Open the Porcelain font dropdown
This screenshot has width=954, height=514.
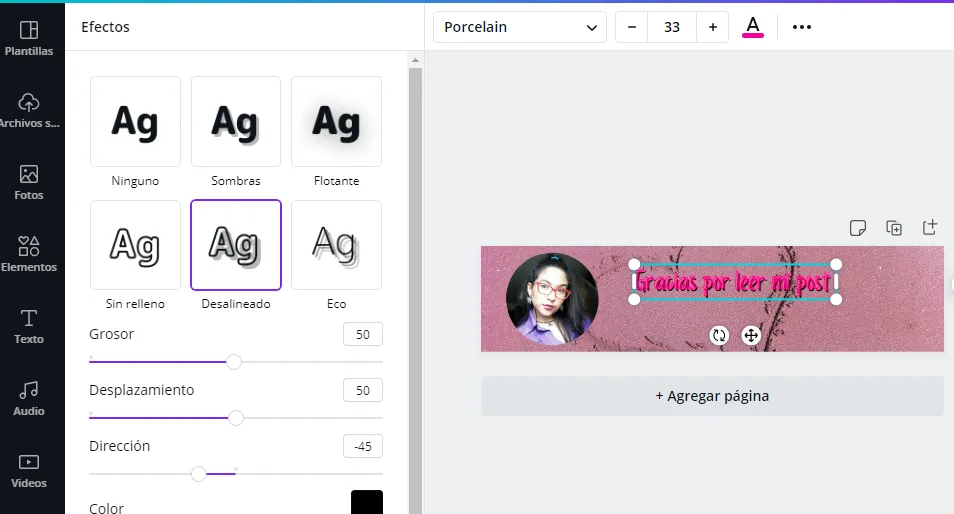[x=520, y=27]
